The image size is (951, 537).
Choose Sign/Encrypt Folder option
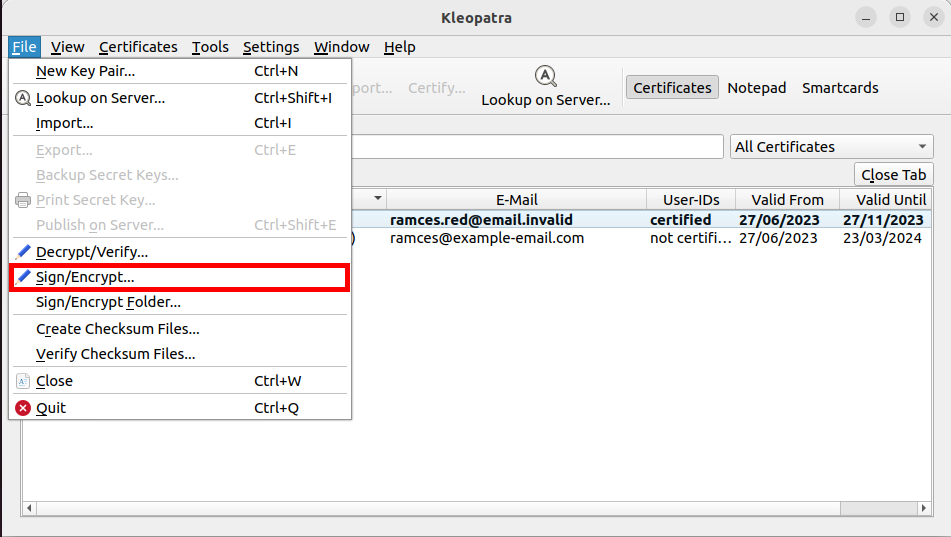(180, 302)
